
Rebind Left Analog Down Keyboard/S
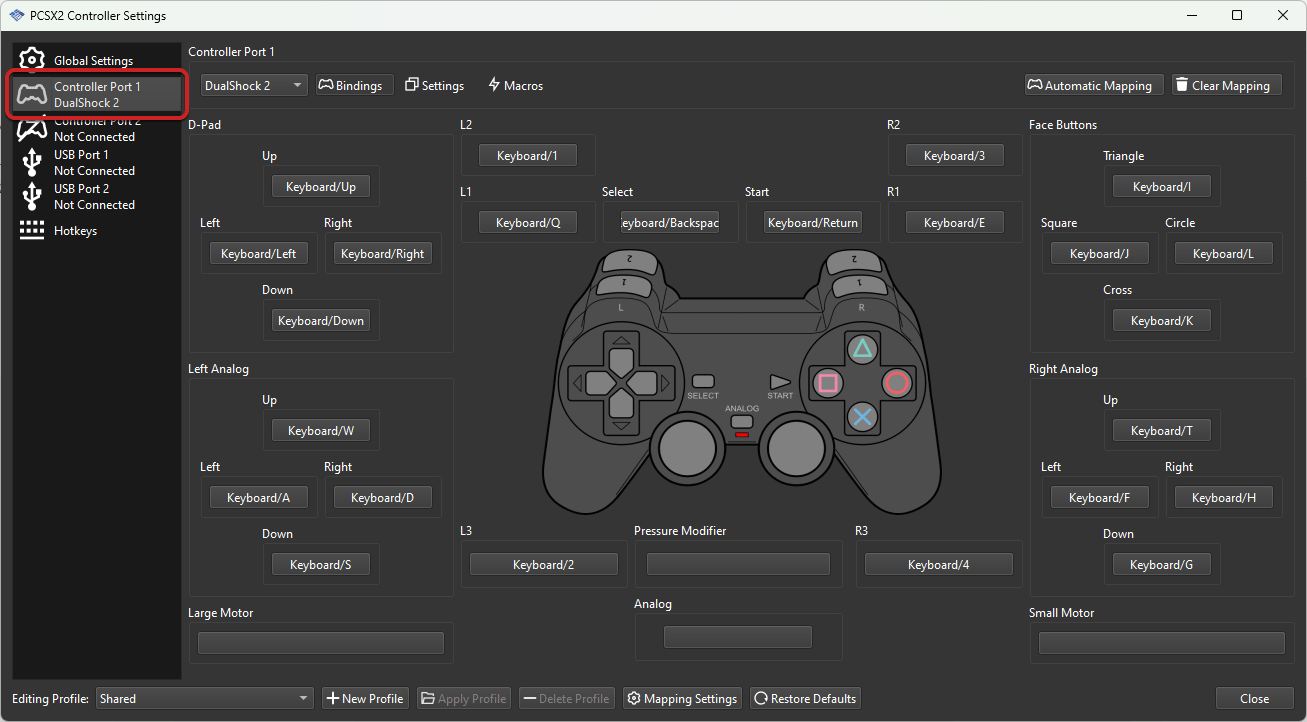click(321, 565)
